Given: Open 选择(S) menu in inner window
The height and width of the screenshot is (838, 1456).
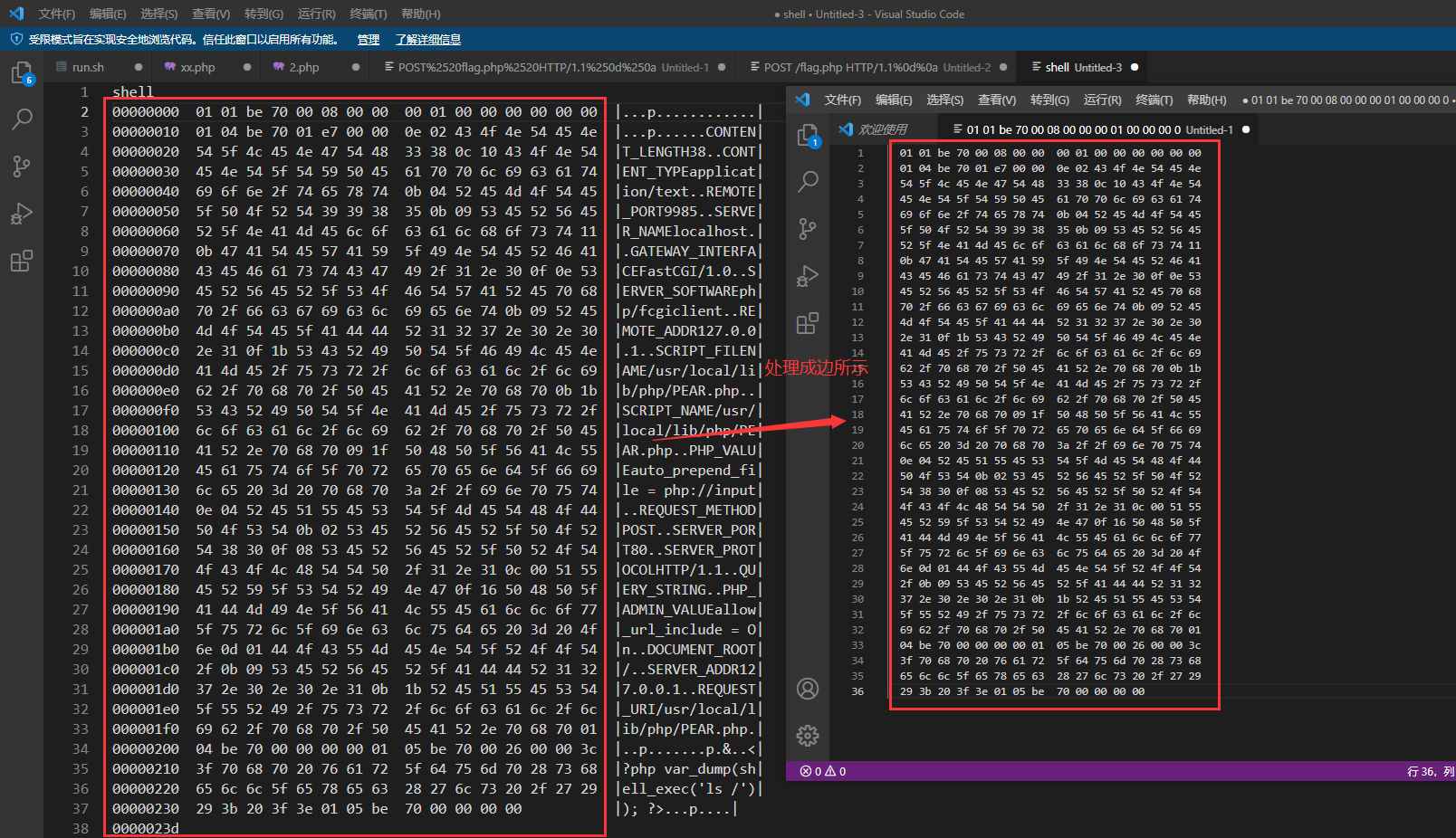Looking at the screenshot, I should pos(944,100).
